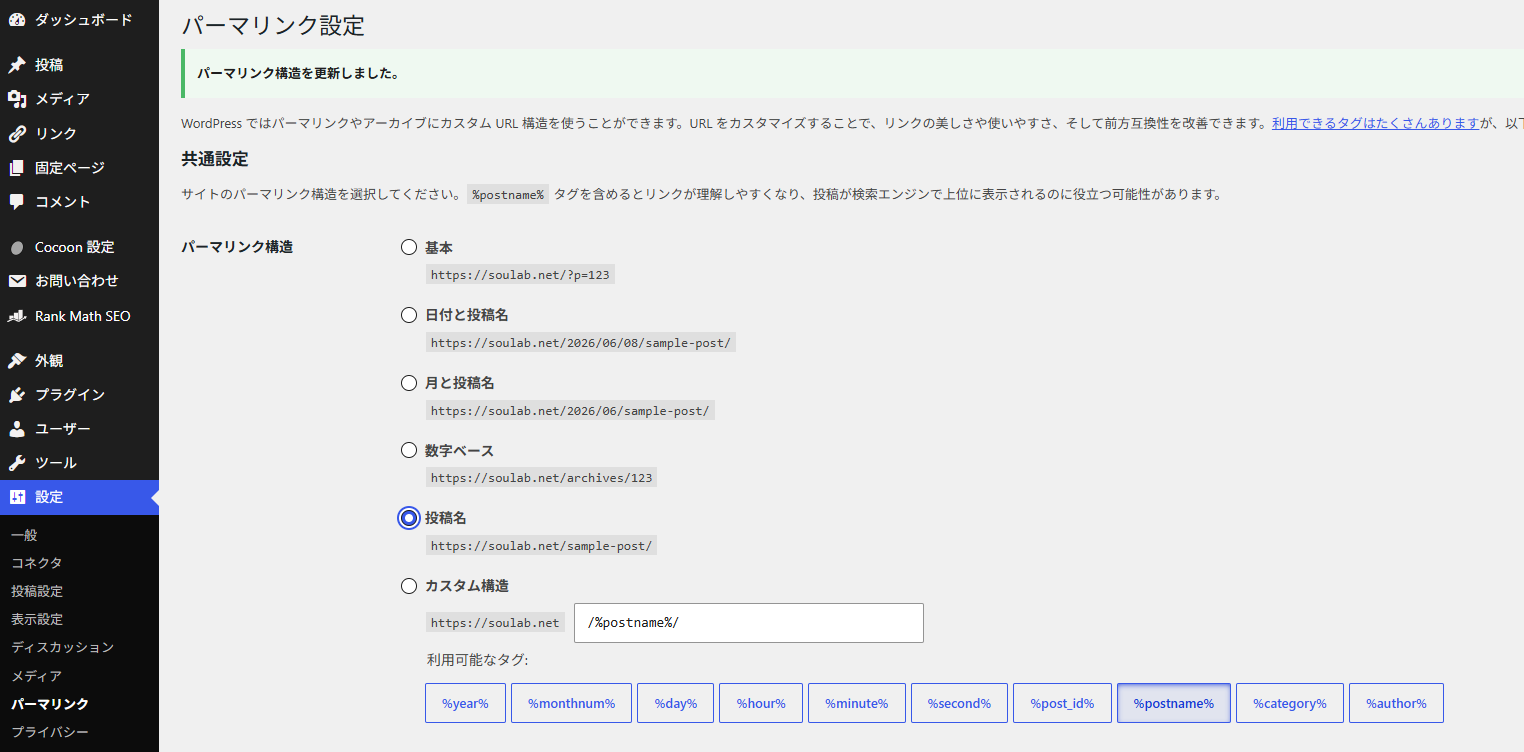1524x752 pixels.
Task: Go to the コネクタ settings submenu
Action: pos(36,563)
